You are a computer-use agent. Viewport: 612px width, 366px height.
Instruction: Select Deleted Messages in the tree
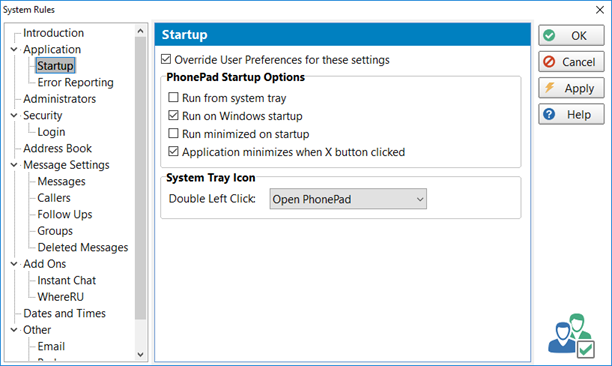(x=83, y=247)
